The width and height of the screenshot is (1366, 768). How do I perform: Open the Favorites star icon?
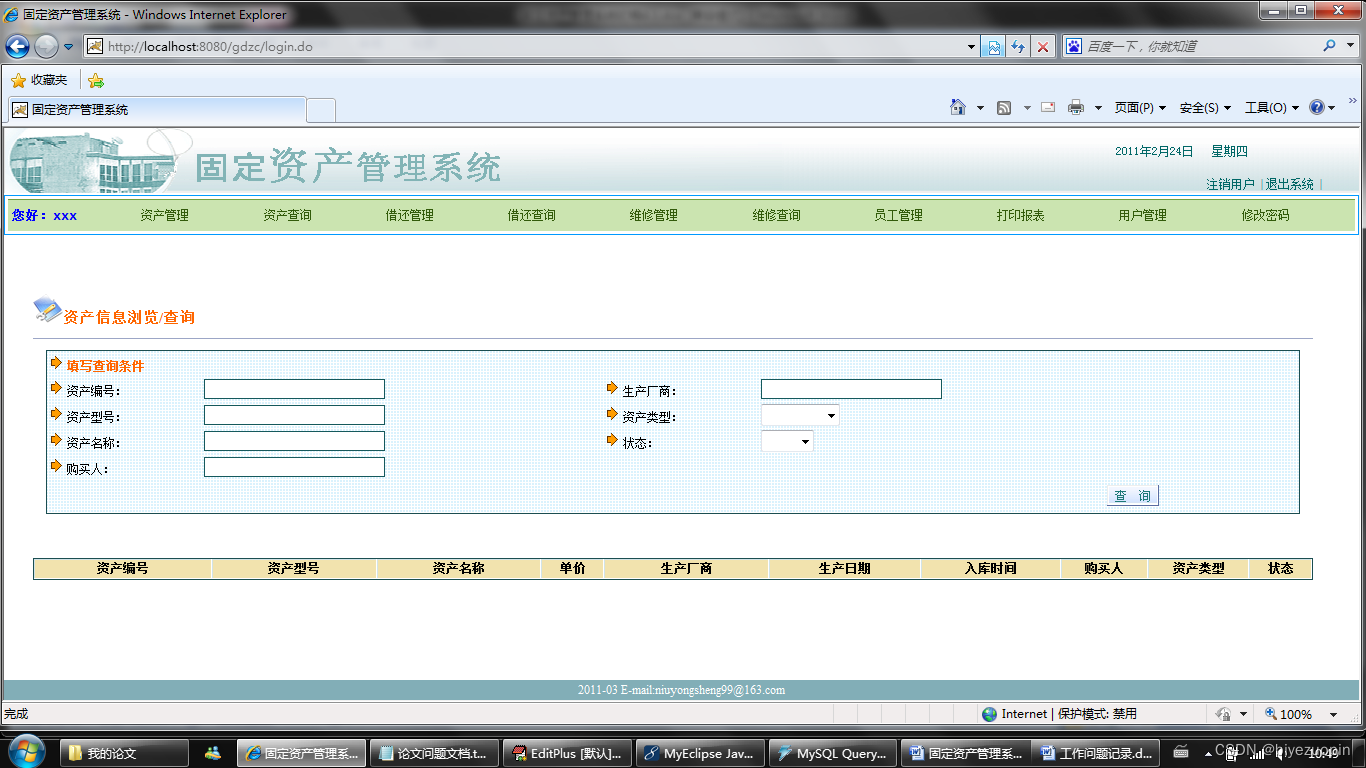click(18, 80)
